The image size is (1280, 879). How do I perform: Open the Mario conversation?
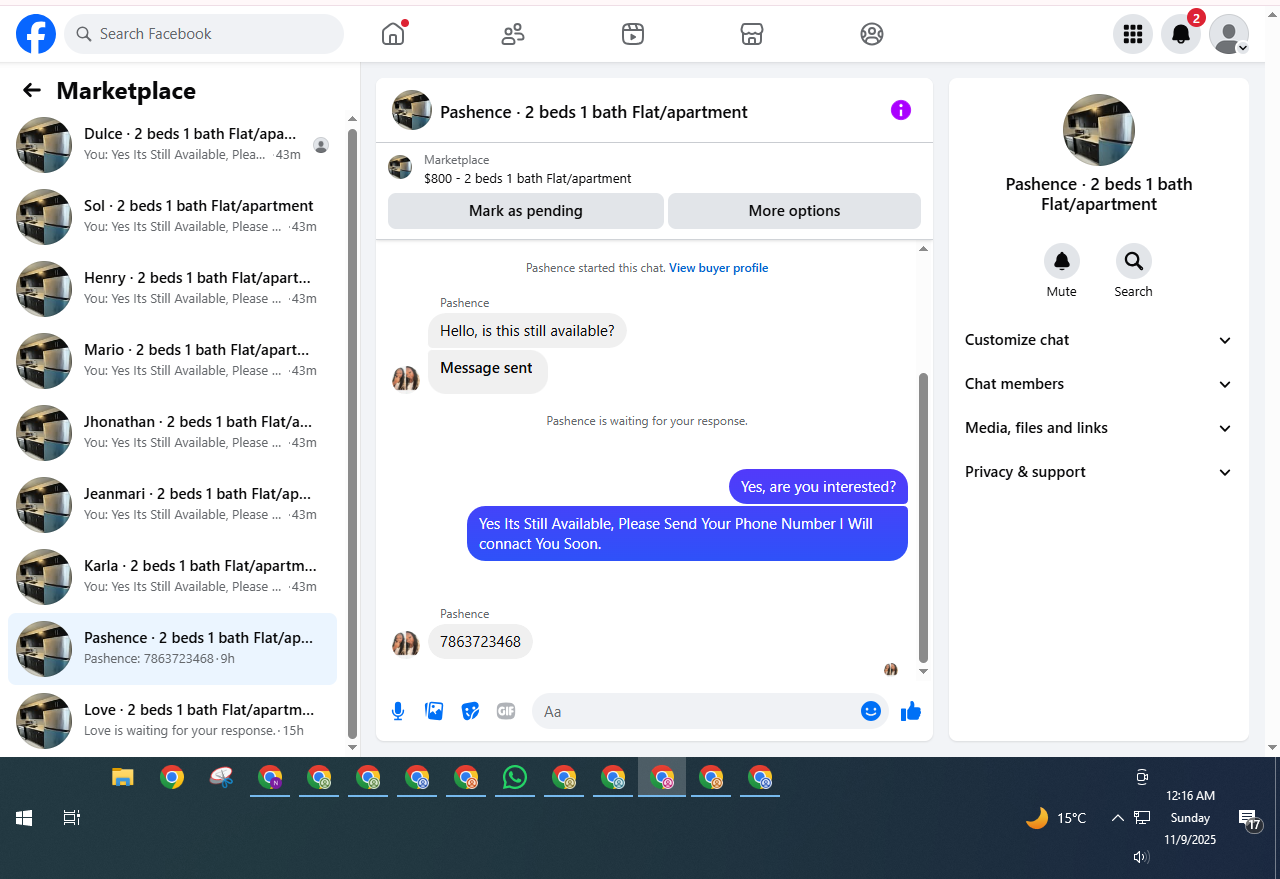pos(172,361)
